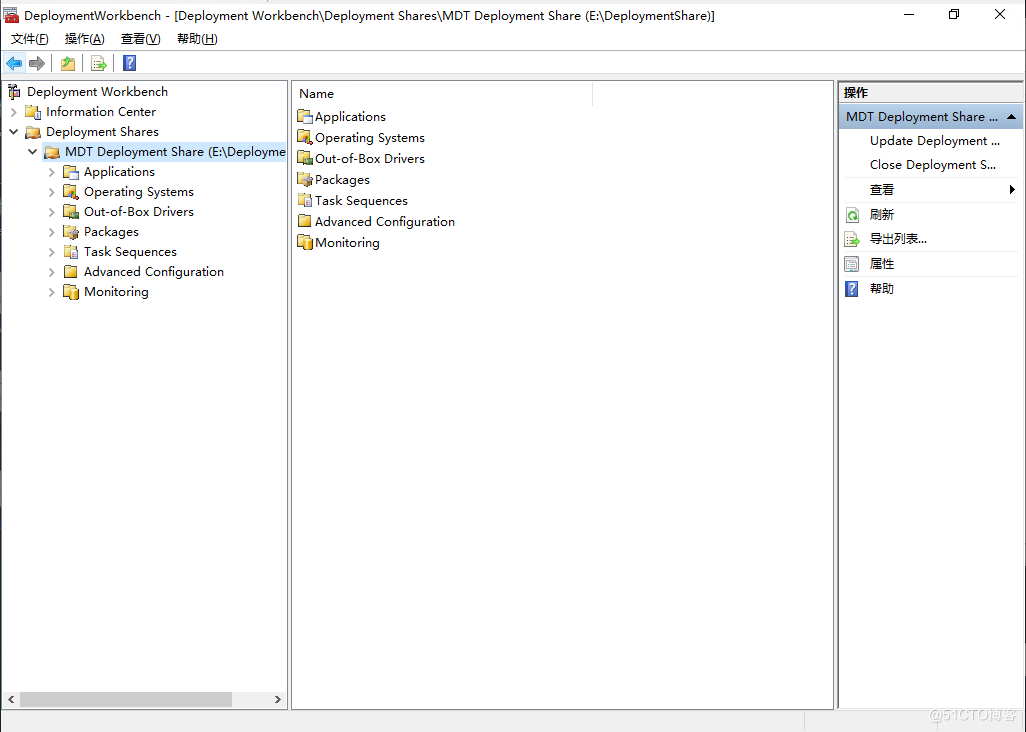Select Monitoring label in center list
Image resolution: width=1026 pixels, height=732 pixels.
pos(347,243)
